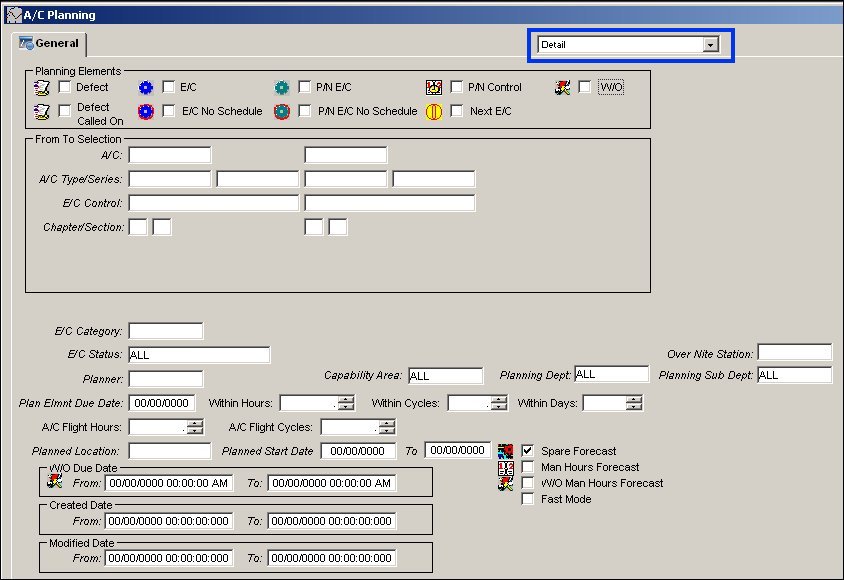Image resolution: width=844 pixels, height=580 pixels.
Task: Click the Created Date To field
Action: coord(332,521)
